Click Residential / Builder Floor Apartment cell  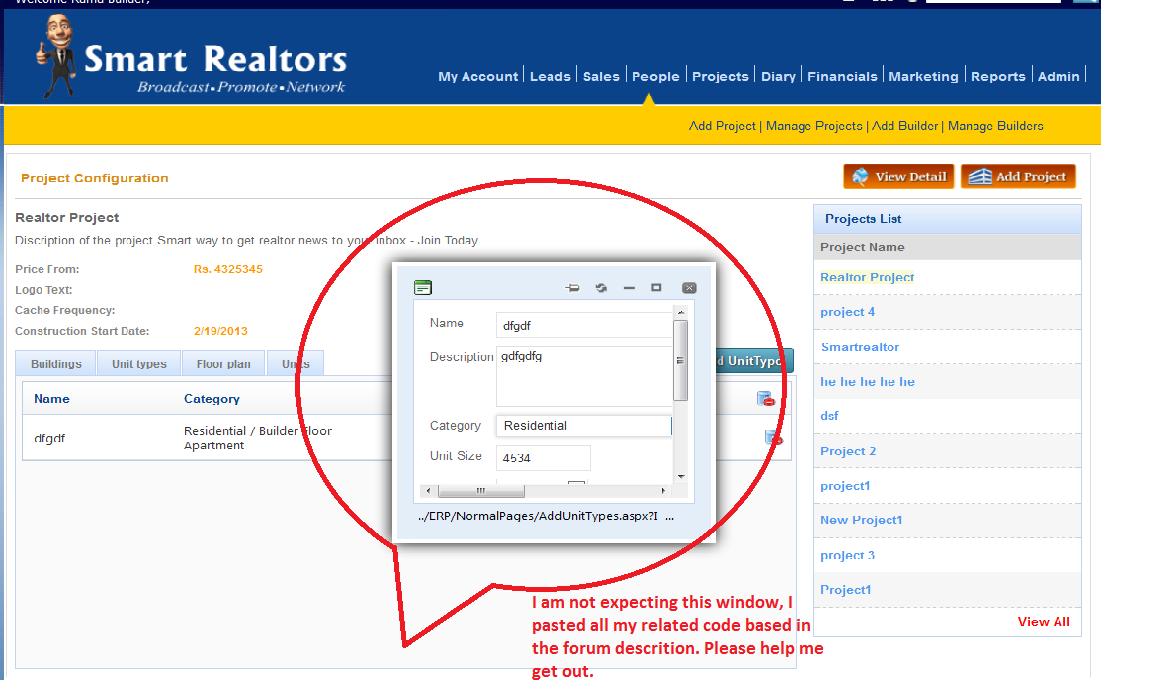point(258,438)
